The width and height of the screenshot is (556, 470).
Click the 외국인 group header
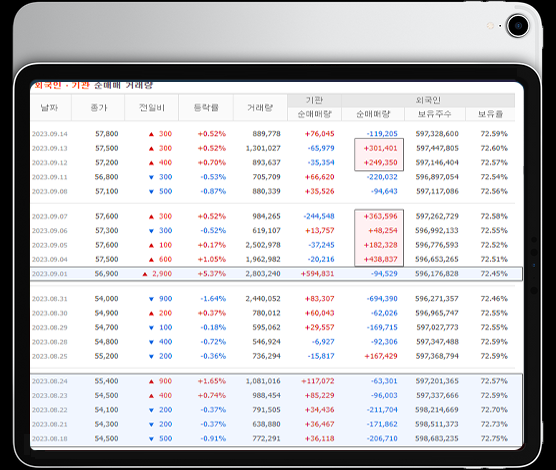(428, 101)
